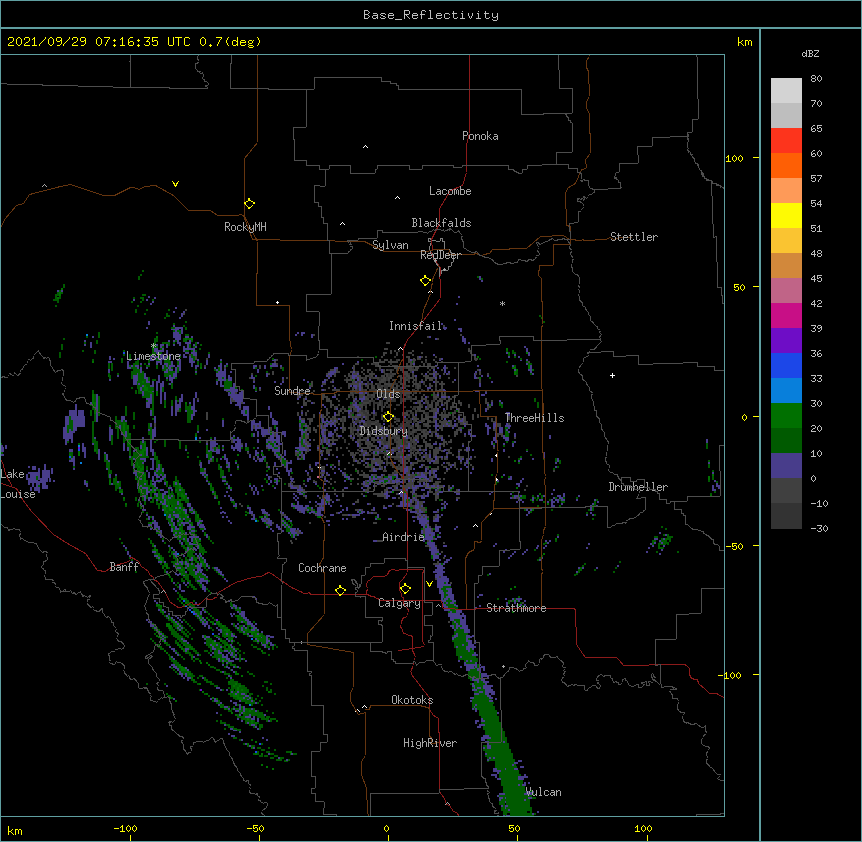Pick the white 80 dBZ legend color
The height and width of the screenshot is (842, 862).
[786, 91]
